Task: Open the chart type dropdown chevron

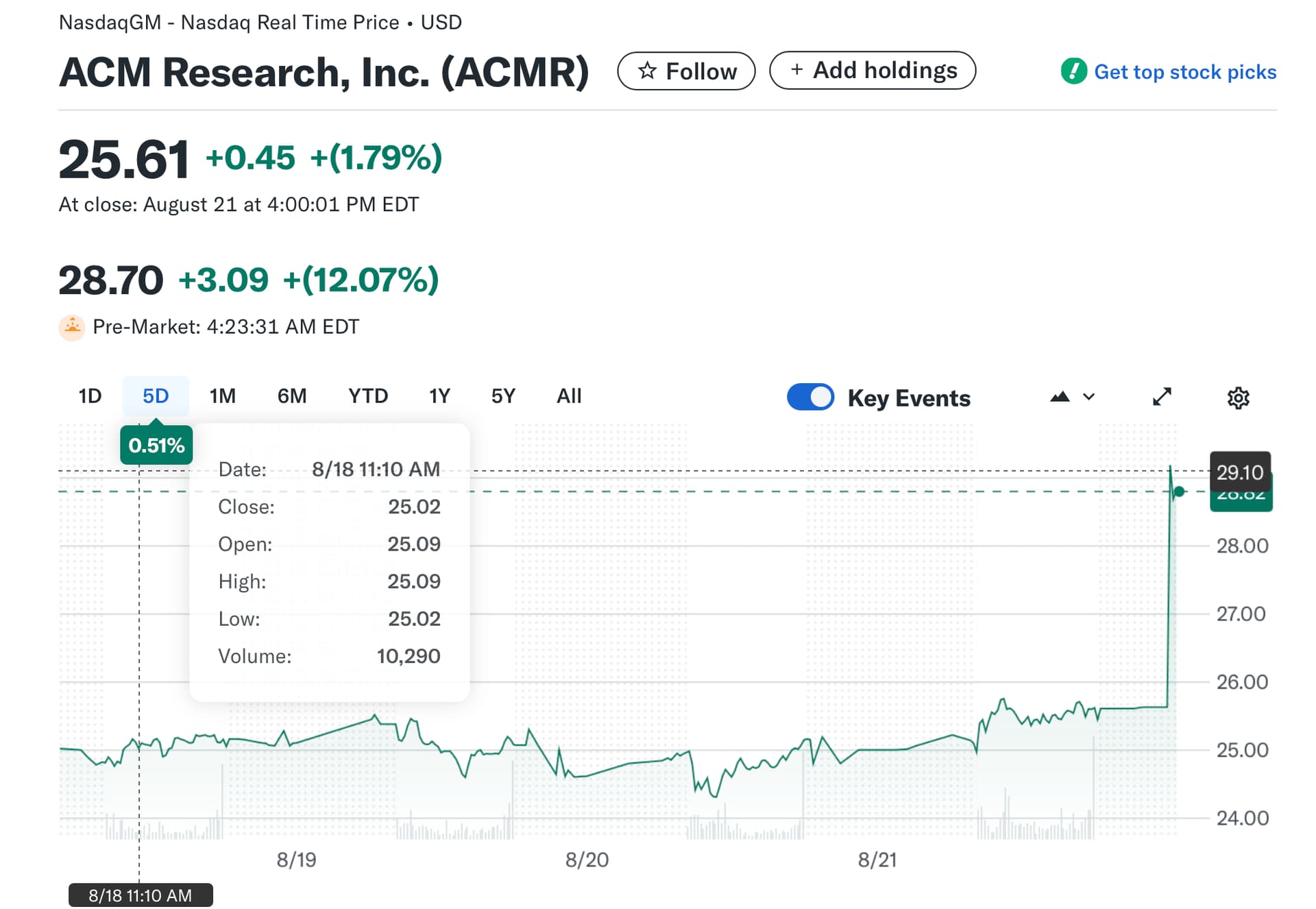Action: [1089, 397]
